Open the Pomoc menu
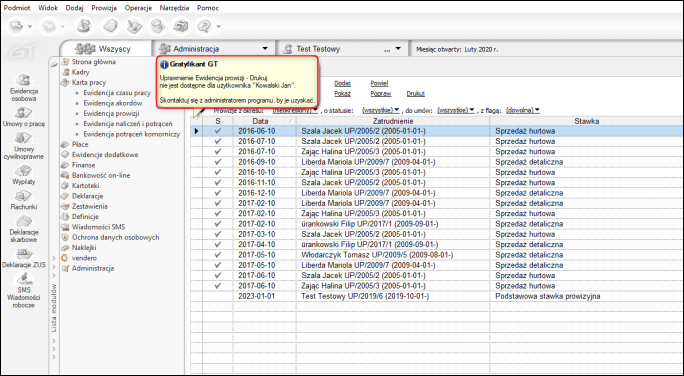684x376 pixels. (208, 8)
